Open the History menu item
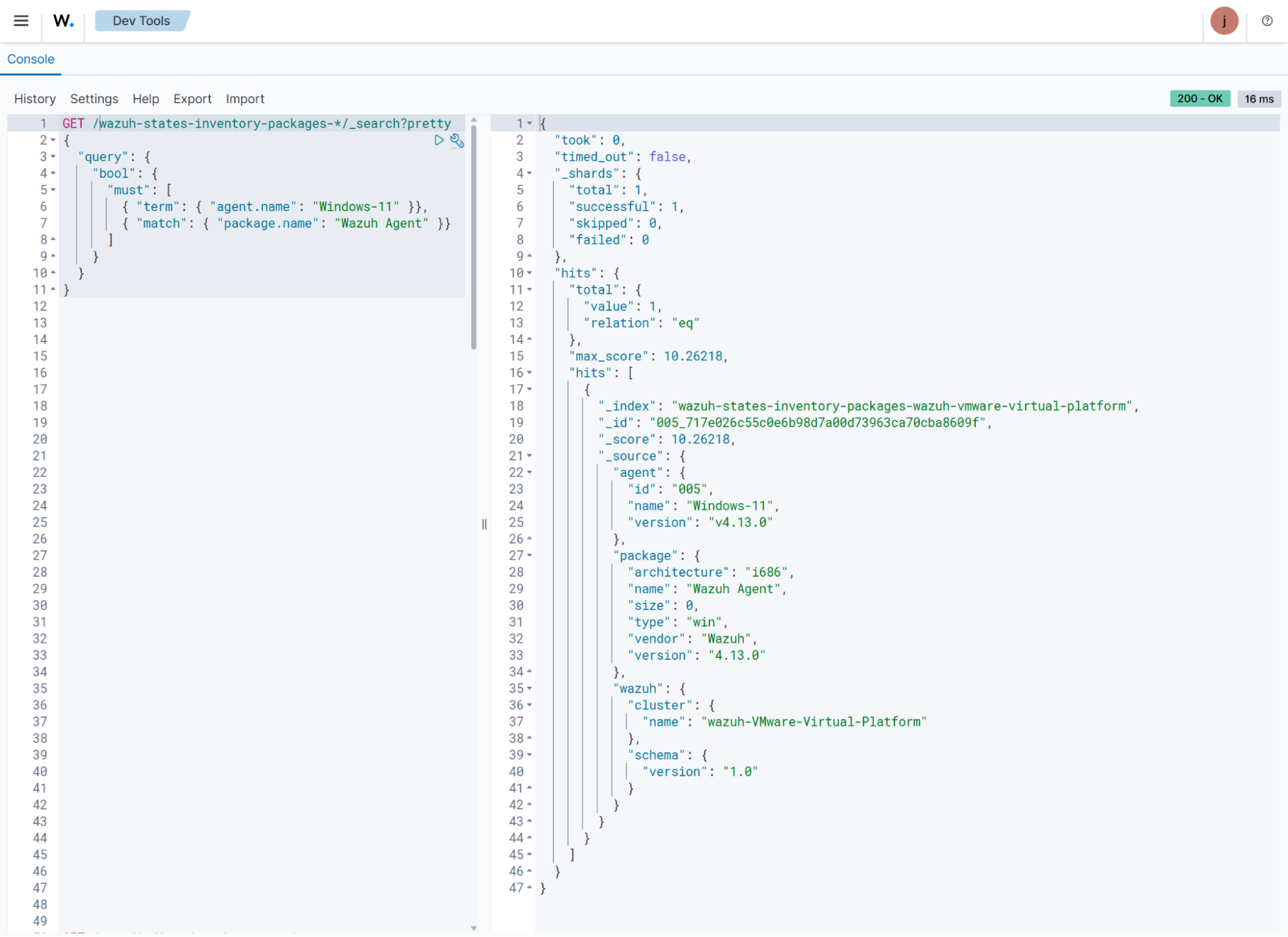This screenshot has width=1288, height=937. click(35, 99)
